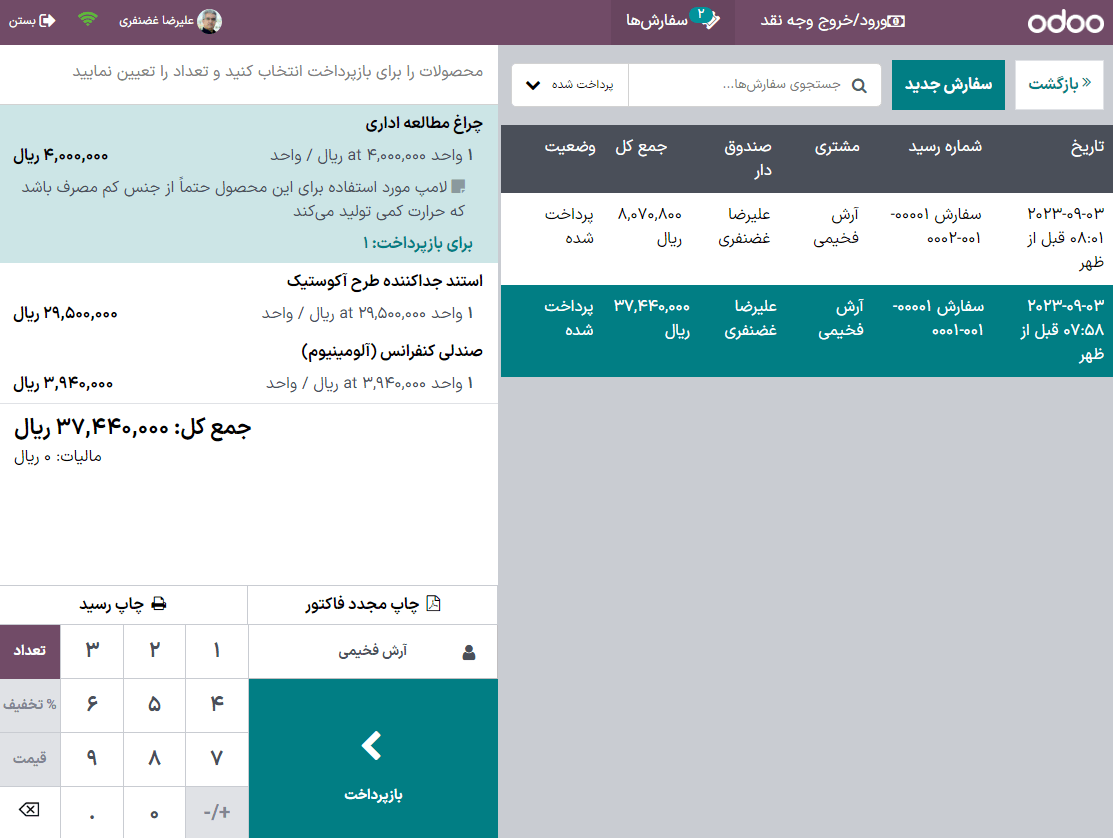Click the Odoo logo
Viewport: 1113px width, 838px height.
click(x=1066, y=21)
